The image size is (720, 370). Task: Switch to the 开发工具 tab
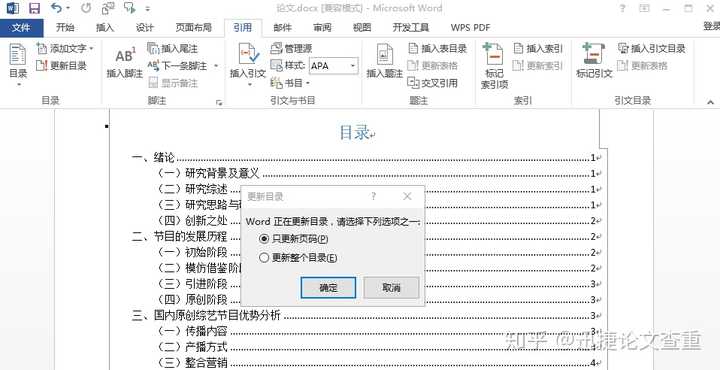click(411, 28)
